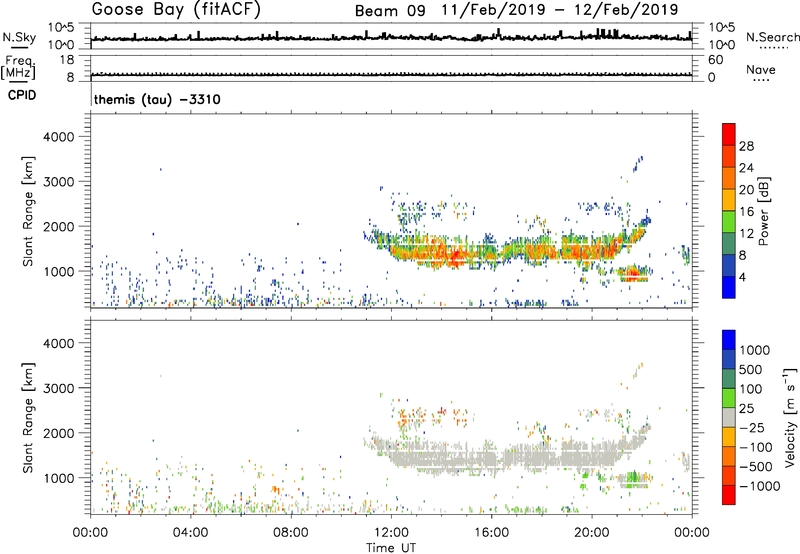
Task: Click the frequency trace line in Freq panel
Action: point(391,75)
